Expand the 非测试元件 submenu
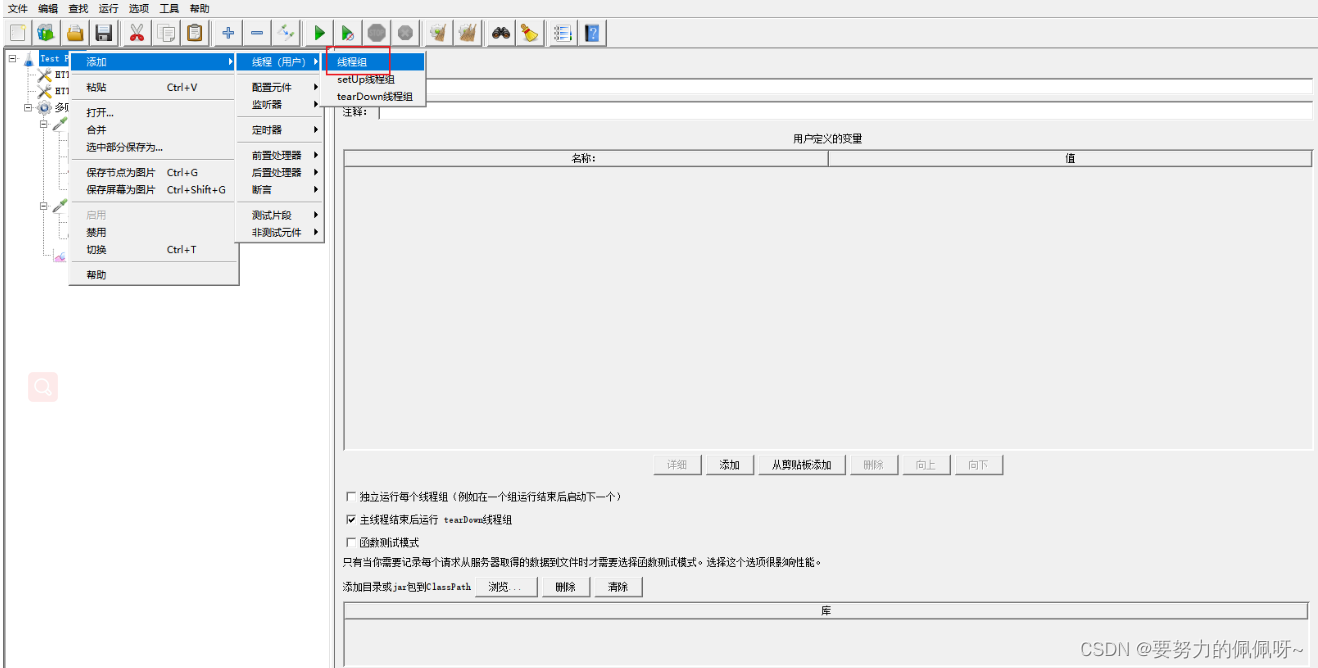Screen dimensions: 1318x668 (x=280, y=232)
